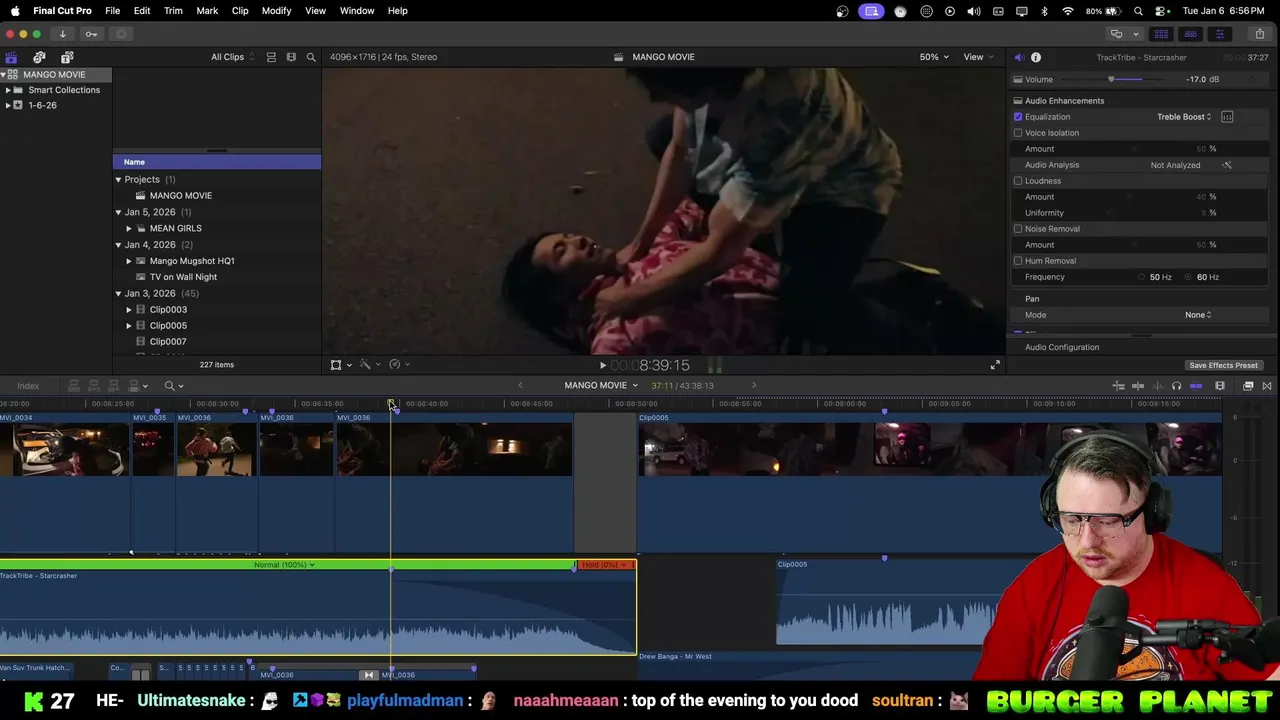
Task: Open the 50% viewer zoom dropdown
Action: click(x=934, y=57)
